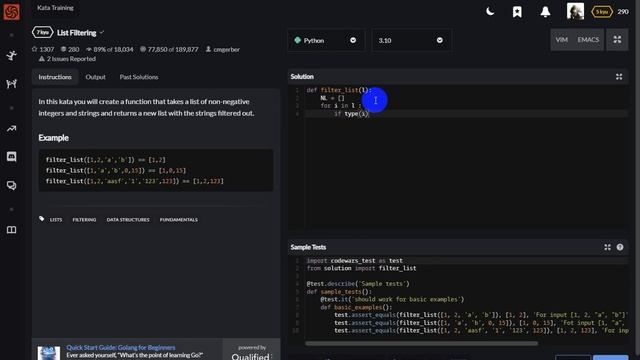
Task: Open the Codewars logo home icon
Action: [x=11, y=11]
